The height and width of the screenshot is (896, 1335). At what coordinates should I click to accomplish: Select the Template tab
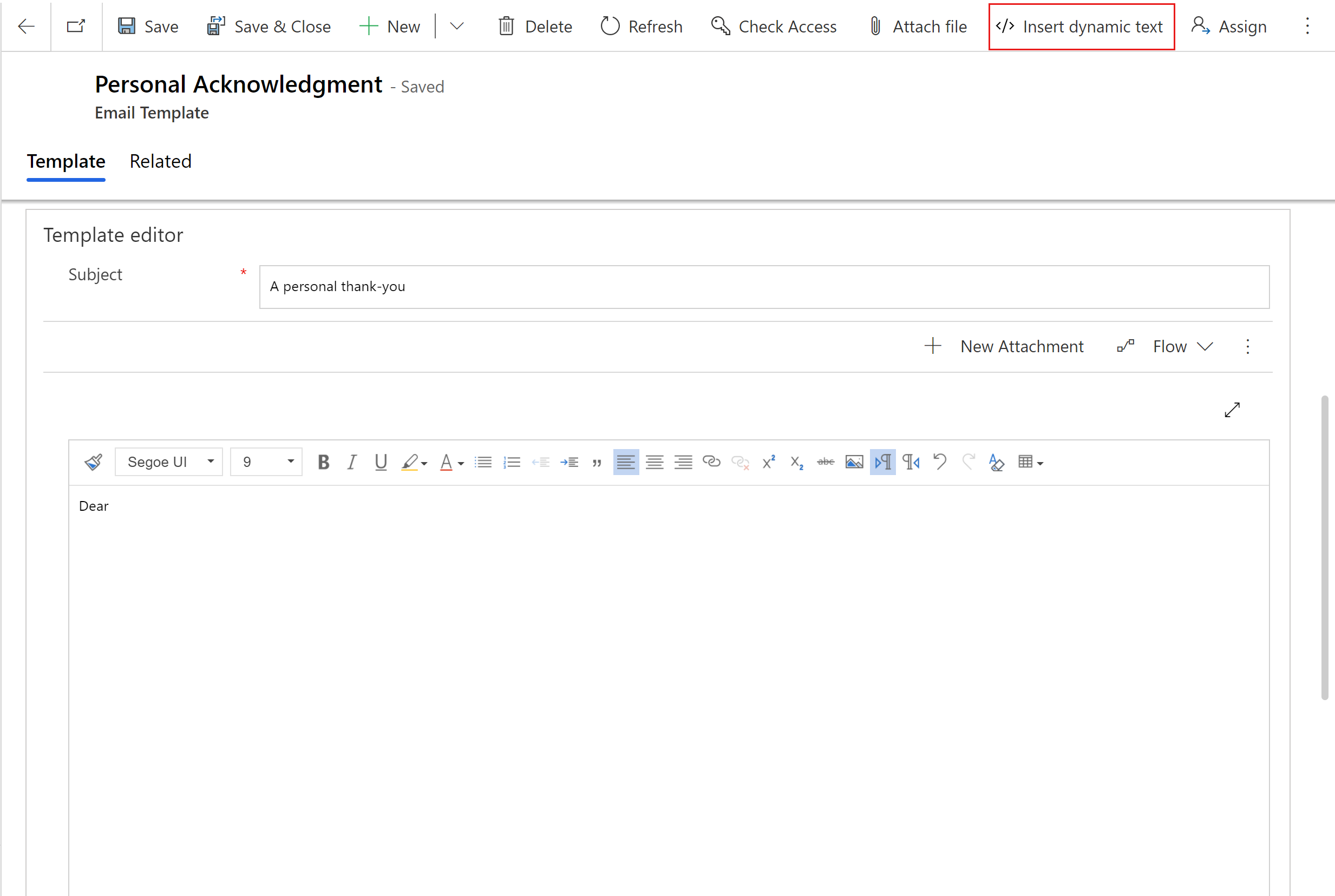click(65, 160)
